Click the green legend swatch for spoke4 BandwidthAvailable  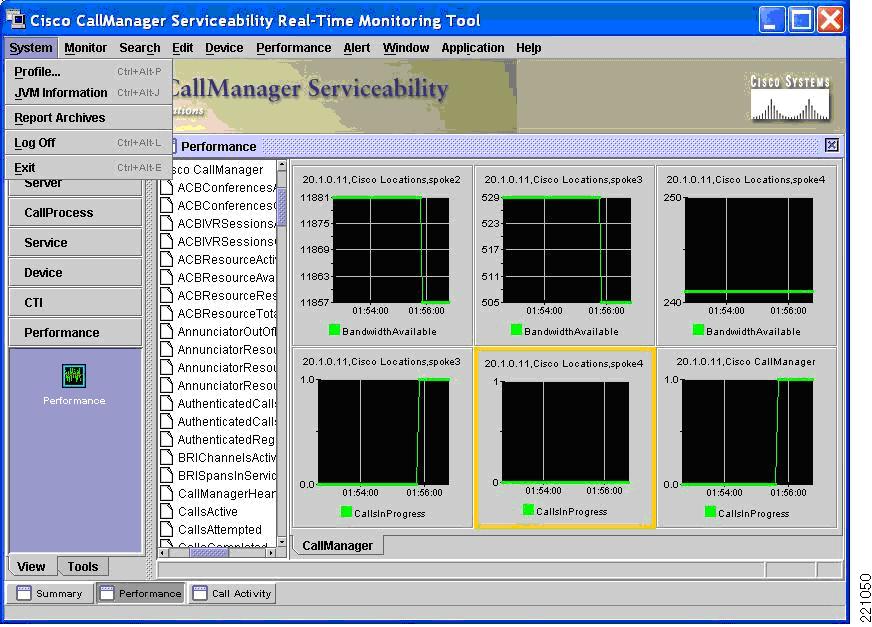pos(698,330)
